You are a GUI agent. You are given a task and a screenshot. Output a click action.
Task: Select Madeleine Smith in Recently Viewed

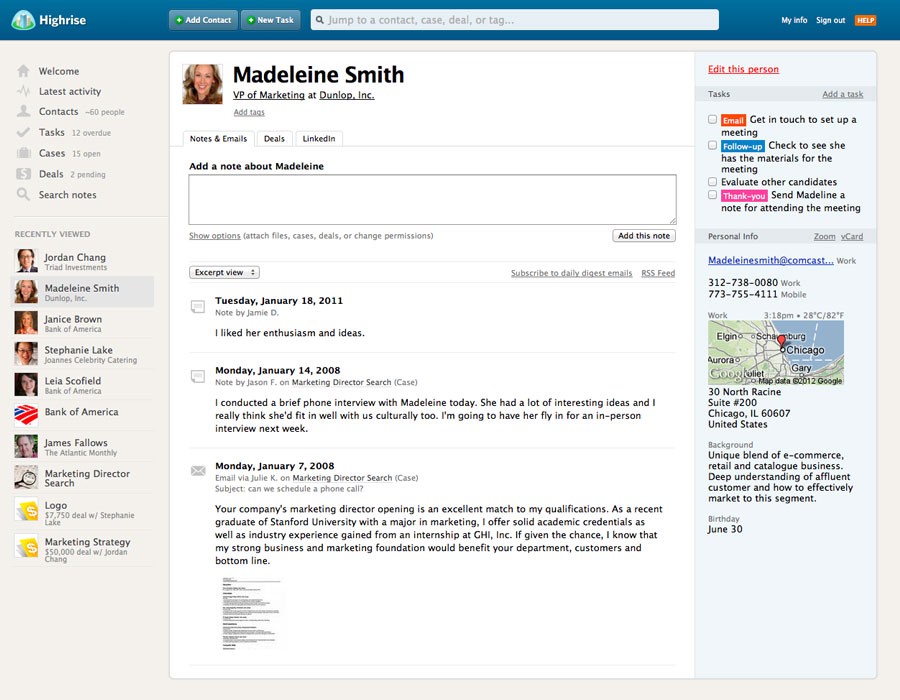tap(82, 291)
